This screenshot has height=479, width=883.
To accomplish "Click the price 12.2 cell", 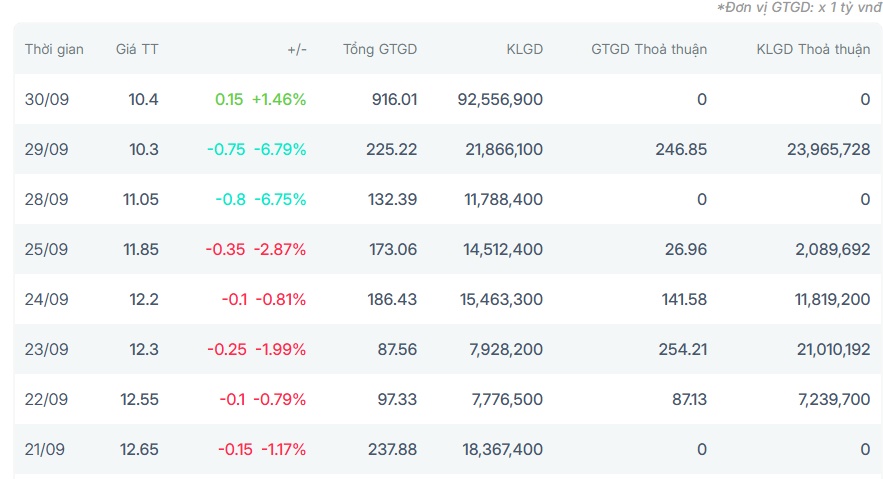I will tap(144, 300).
